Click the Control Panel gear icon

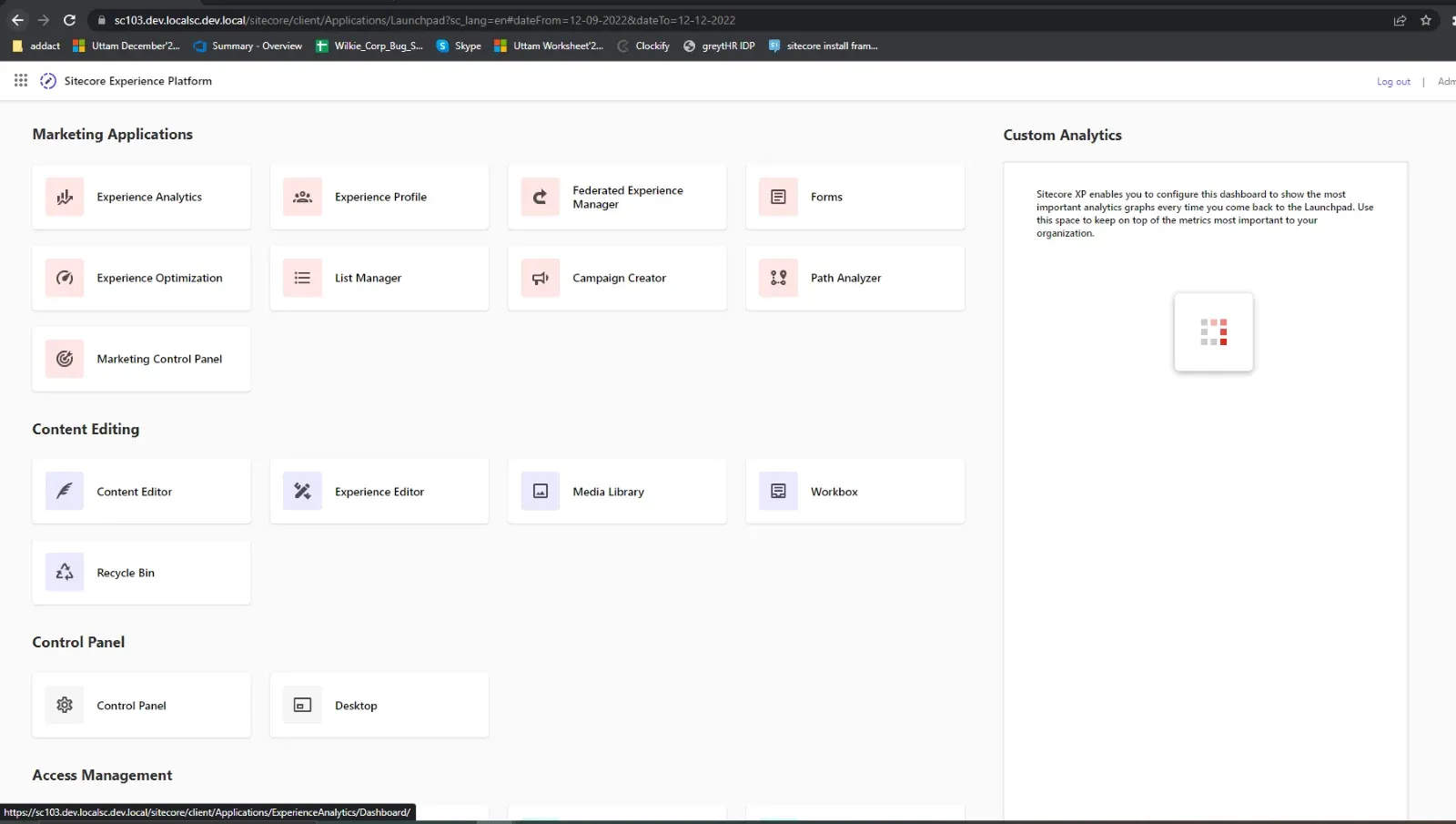click(x=65, y=705)
